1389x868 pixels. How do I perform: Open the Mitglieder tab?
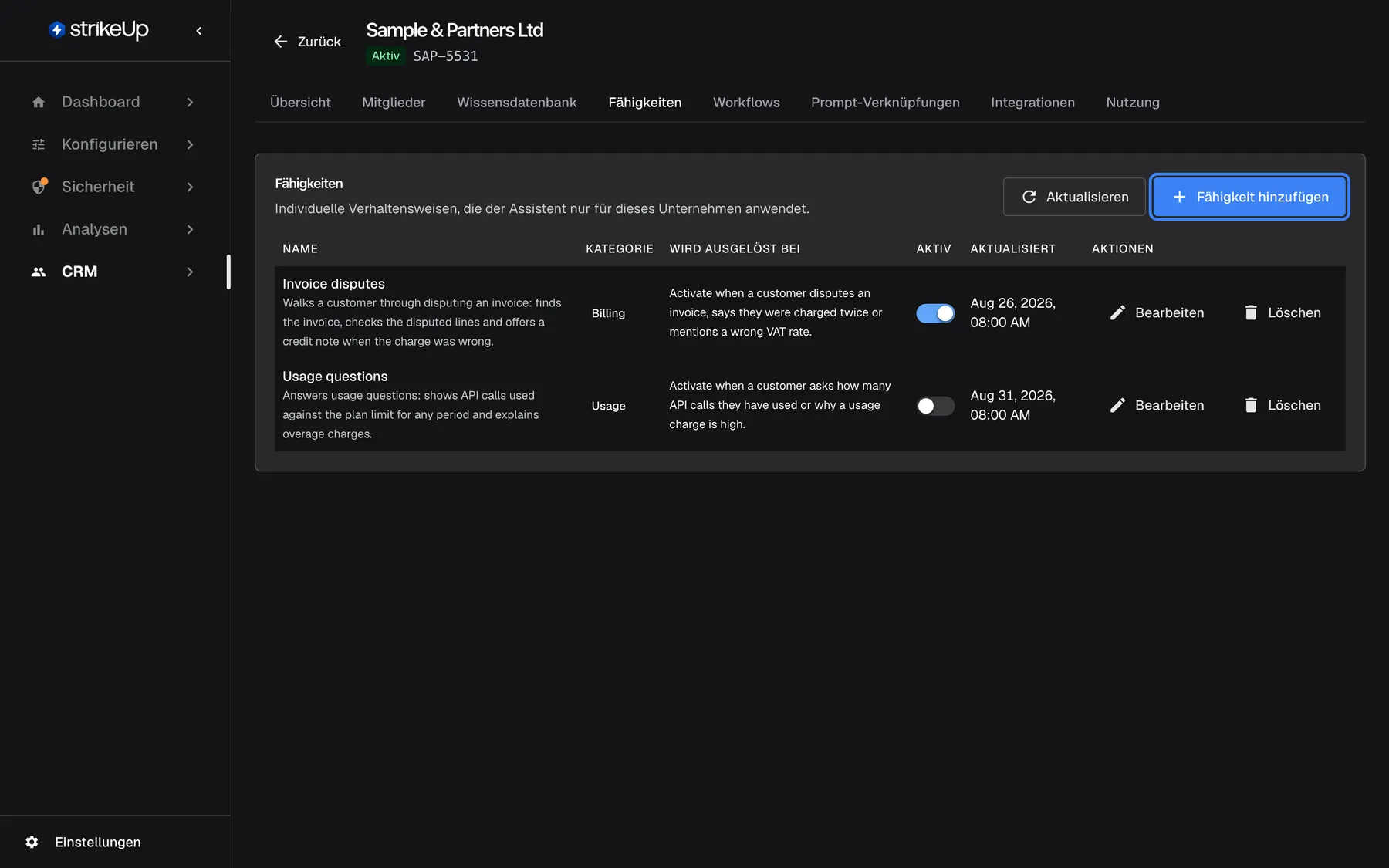tap(394, 103)
